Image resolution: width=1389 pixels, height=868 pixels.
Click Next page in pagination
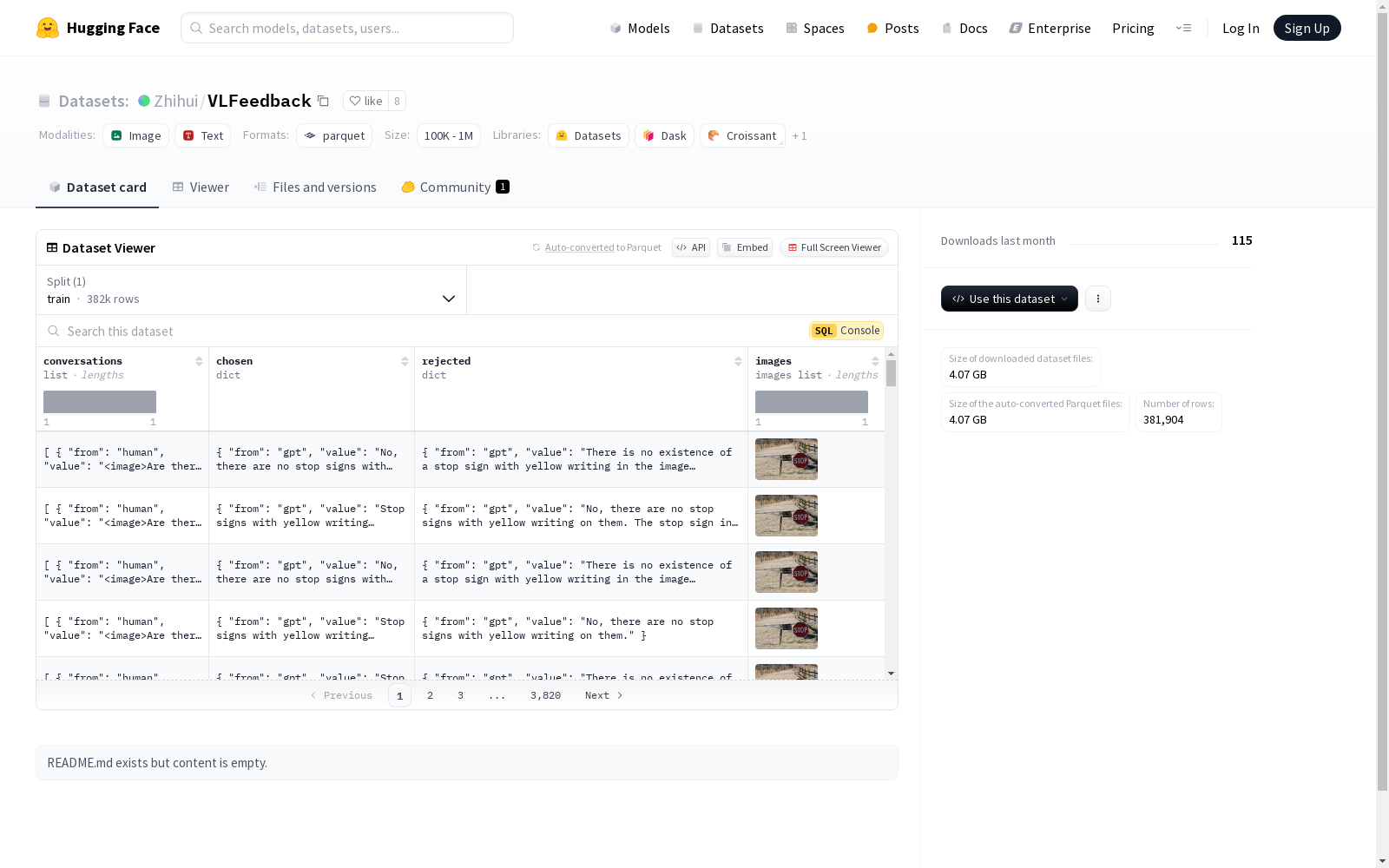click(x=604, y=695)
